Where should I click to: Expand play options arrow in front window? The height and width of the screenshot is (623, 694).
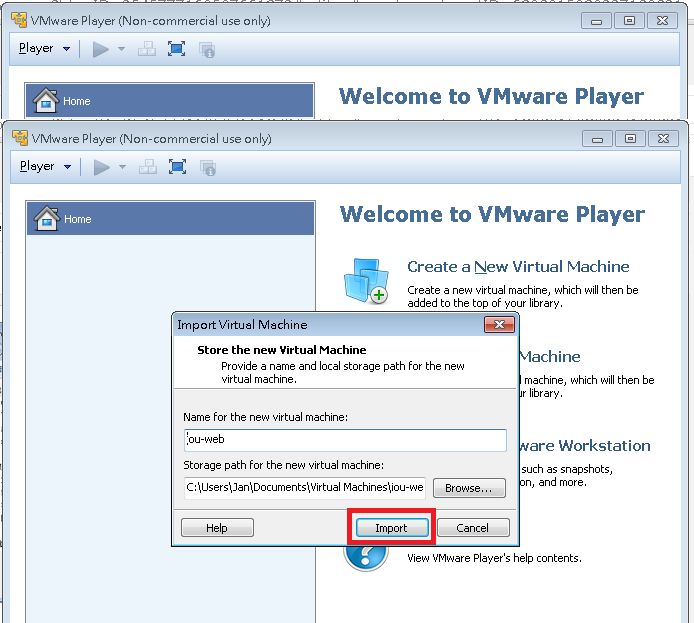point(123,167)
